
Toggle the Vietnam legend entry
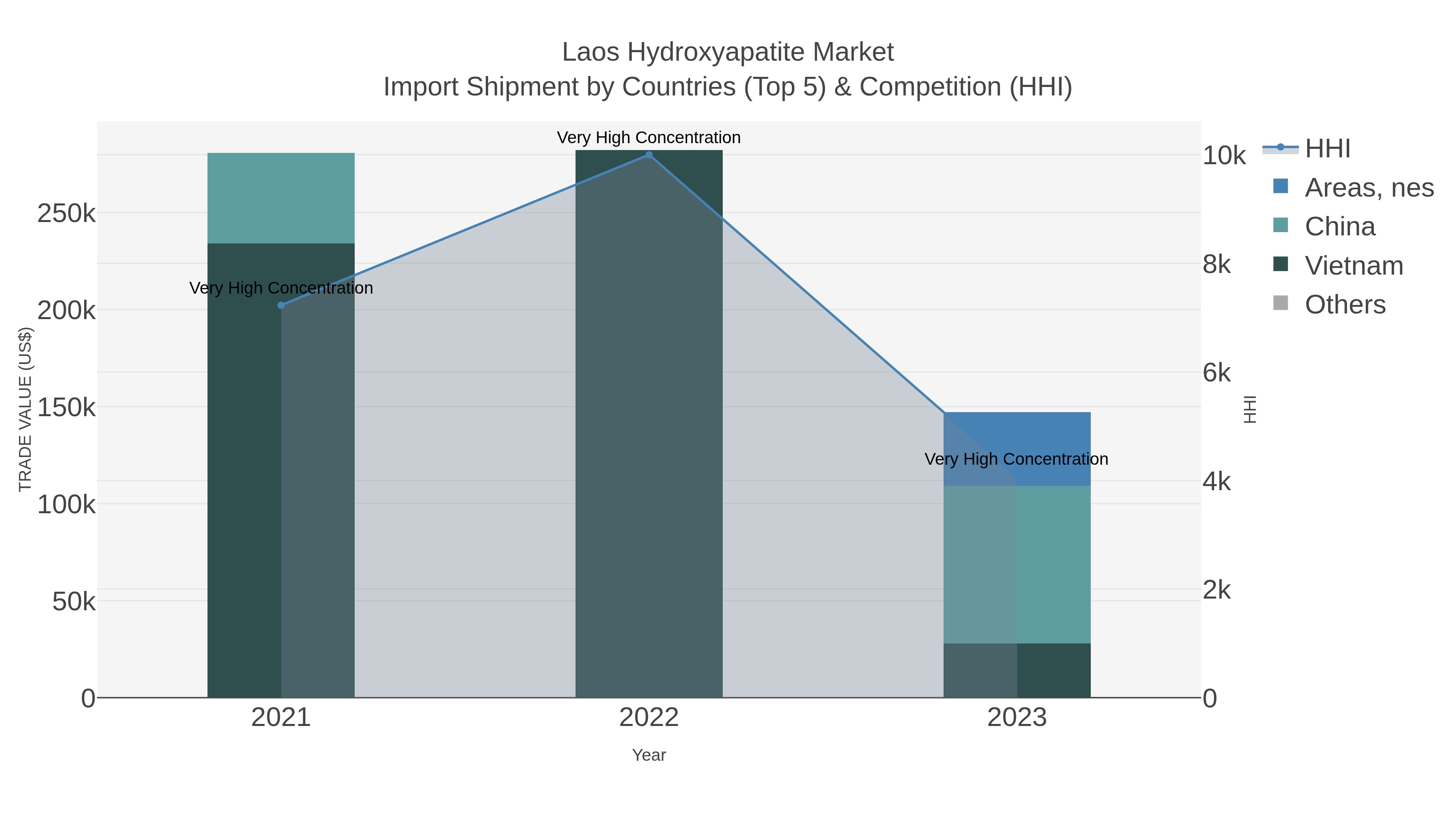pos(1338,266)
